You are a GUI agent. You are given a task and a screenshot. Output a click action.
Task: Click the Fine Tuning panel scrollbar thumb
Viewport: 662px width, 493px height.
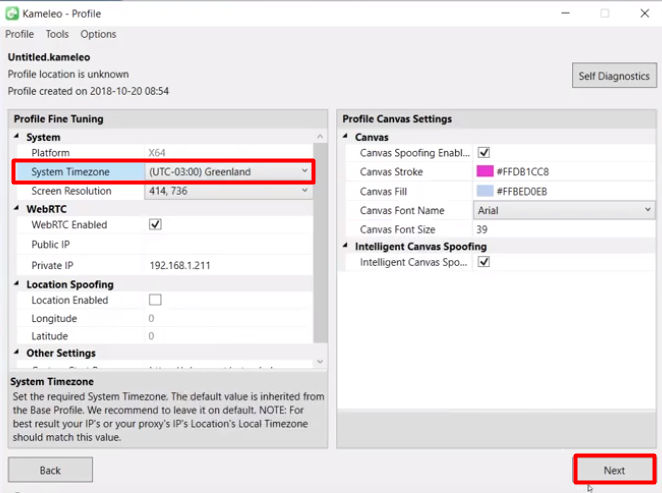(320, 243)
